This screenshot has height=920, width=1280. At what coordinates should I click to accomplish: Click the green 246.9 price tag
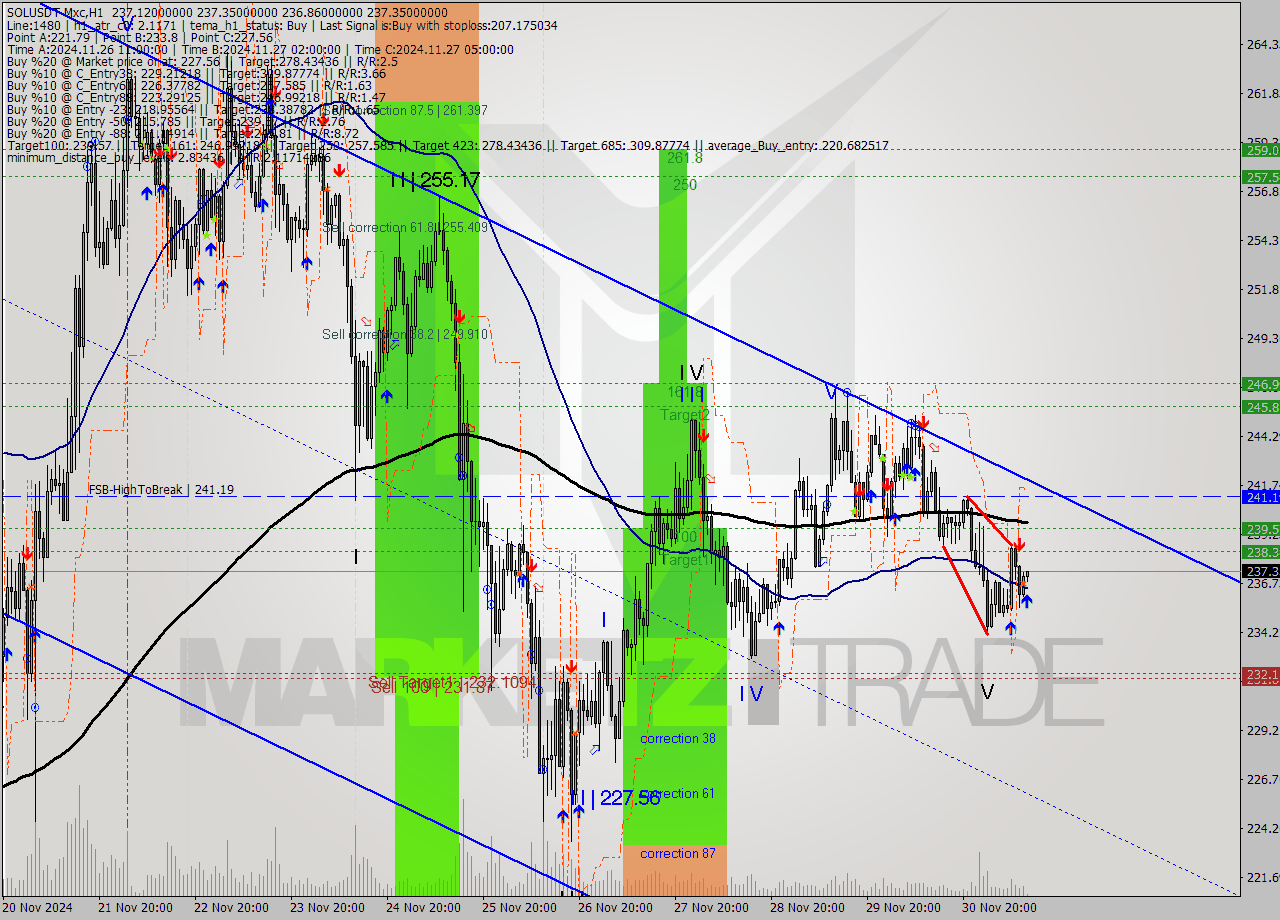click(1260, 383)
